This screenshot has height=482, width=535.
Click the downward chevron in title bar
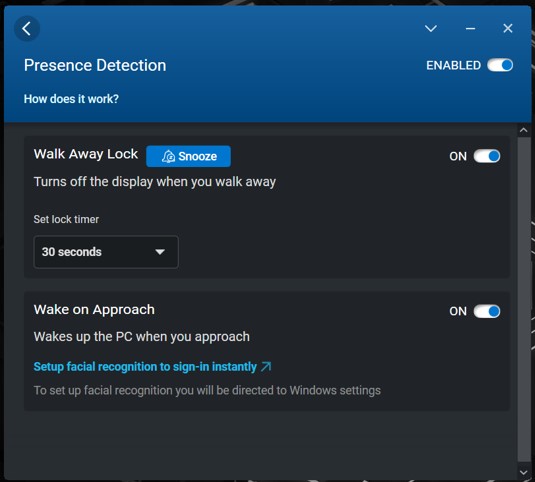(x=431, y=28)
